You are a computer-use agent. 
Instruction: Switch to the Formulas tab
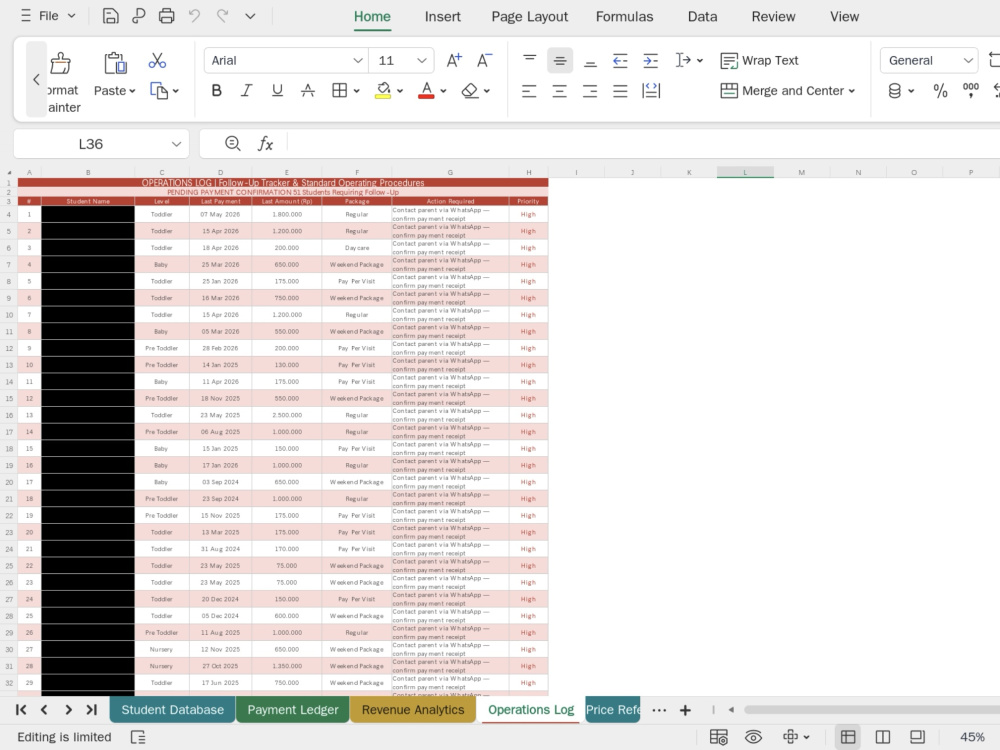pyautogui.click(x=624, y=17)
